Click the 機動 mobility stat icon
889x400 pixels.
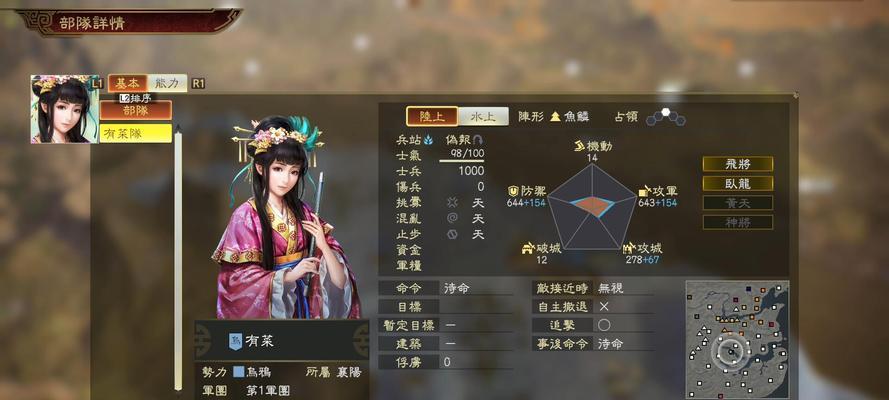[x=579, y=146]
